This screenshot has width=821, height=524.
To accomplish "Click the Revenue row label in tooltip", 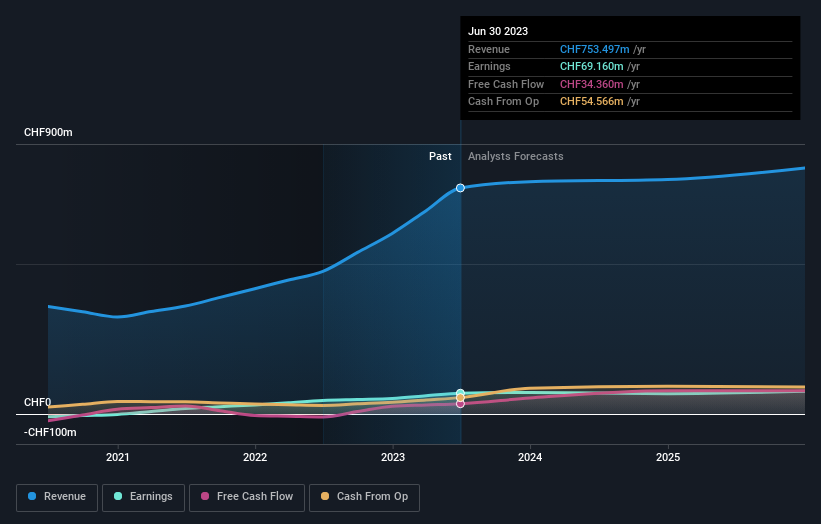I will click(x=489, y=49).
